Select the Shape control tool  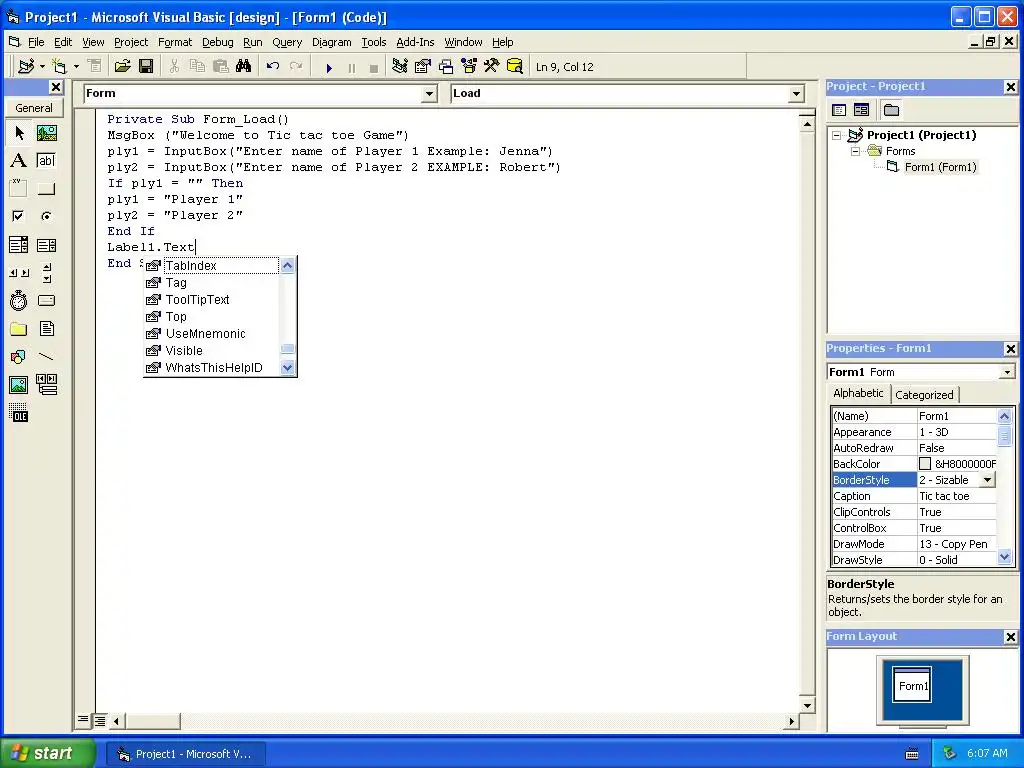click(x=19, y=357)
